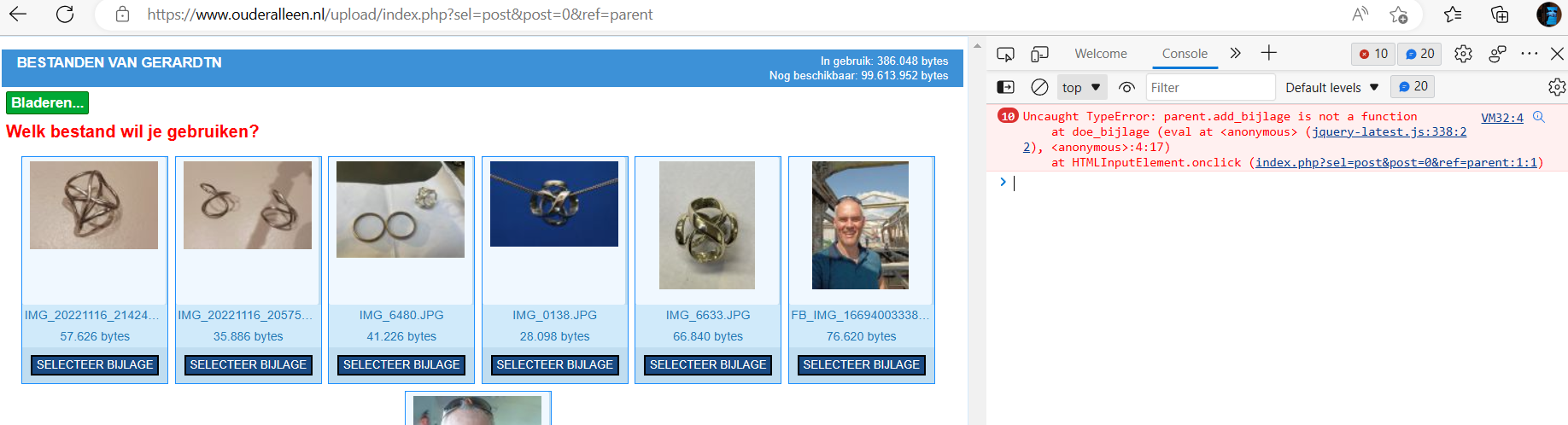
Task: Expand the top context dropdown
Action: 1081,87
